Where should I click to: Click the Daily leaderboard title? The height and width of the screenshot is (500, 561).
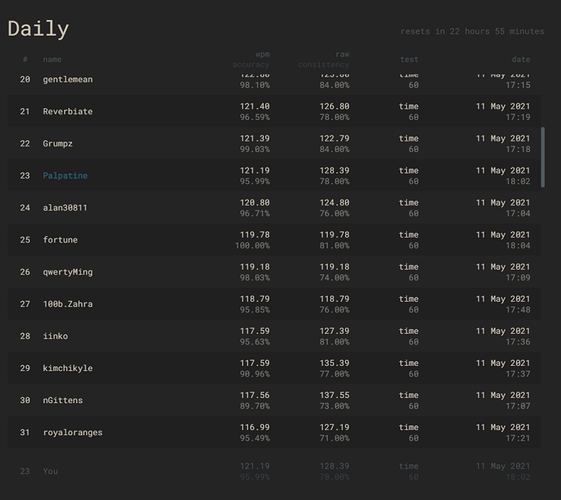[38, 29]
